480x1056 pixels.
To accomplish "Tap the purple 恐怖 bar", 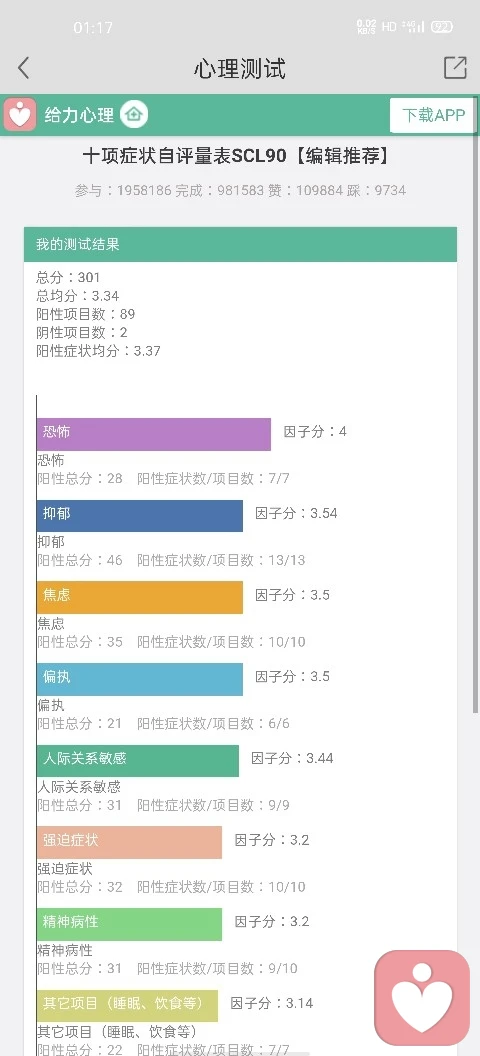I will [x=154, y=434].
